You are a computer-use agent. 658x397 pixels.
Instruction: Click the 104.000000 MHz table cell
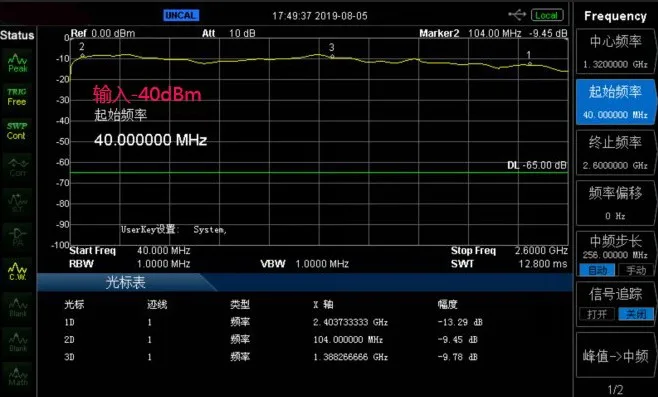pos(348,340)
